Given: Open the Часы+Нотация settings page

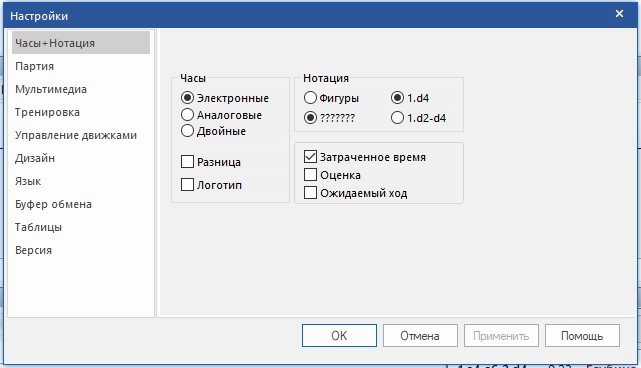Looking at the screenshot, I should (81, 43).
